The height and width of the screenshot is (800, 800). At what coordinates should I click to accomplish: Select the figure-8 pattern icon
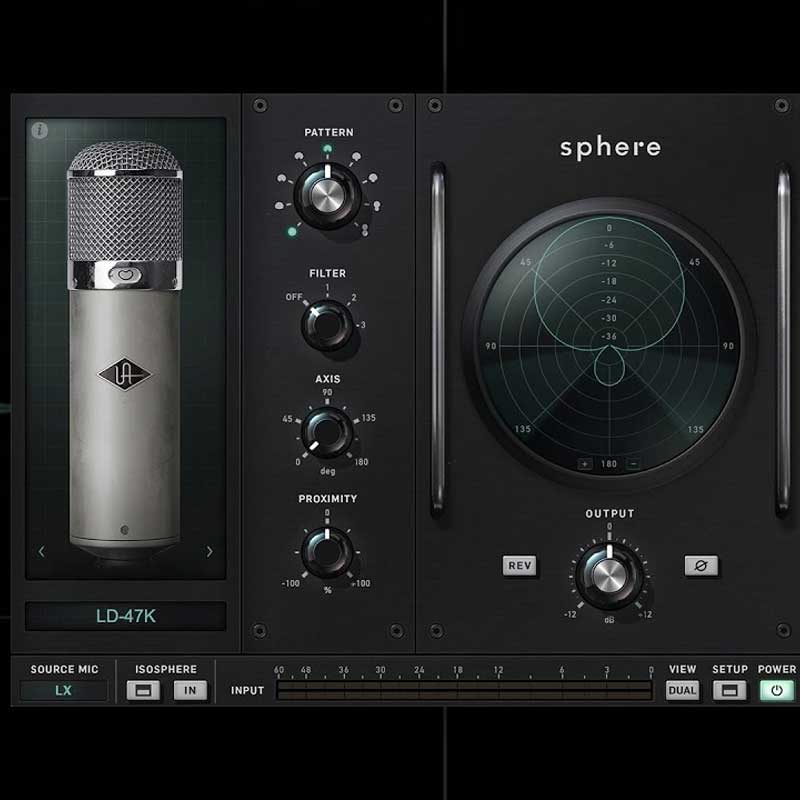tap(364, 231)
